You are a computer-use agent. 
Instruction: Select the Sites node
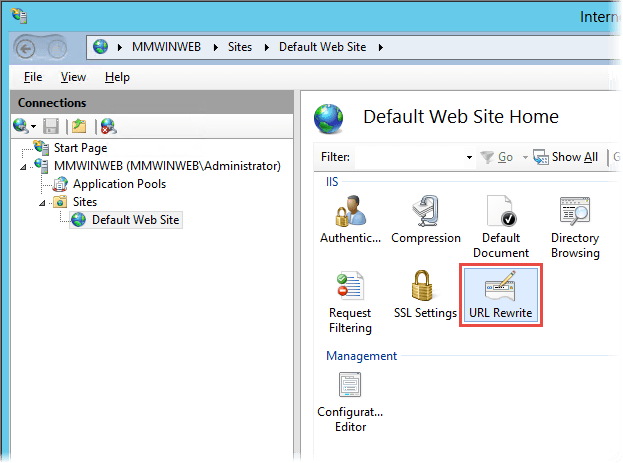point(85,202)
